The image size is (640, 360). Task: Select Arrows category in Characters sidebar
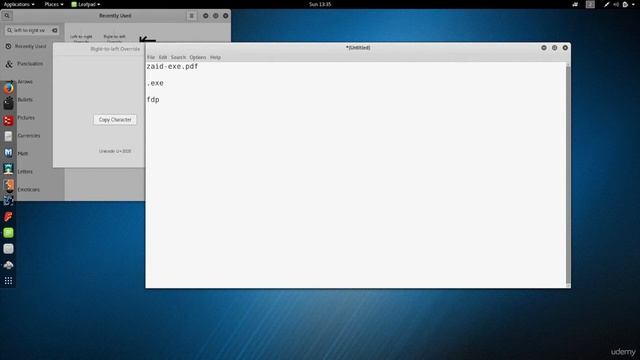coord(25,82)
